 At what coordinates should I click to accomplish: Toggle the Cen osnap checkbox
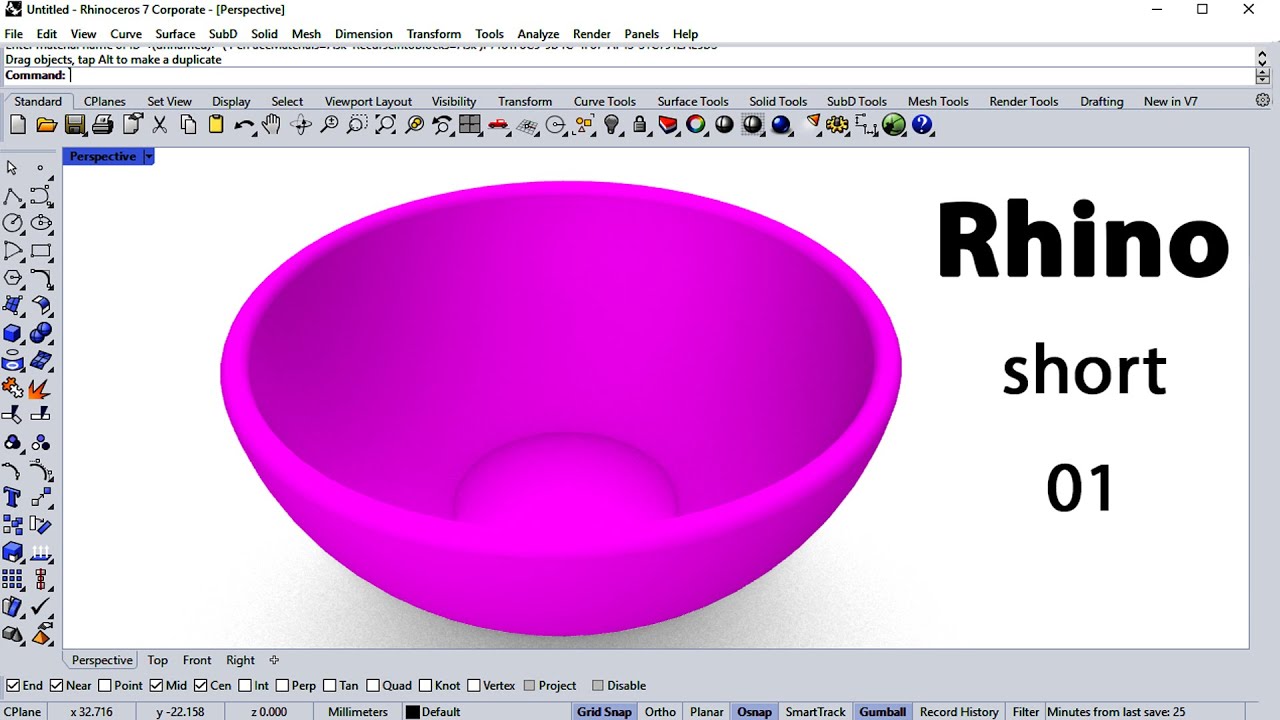(x=200, y=686)
